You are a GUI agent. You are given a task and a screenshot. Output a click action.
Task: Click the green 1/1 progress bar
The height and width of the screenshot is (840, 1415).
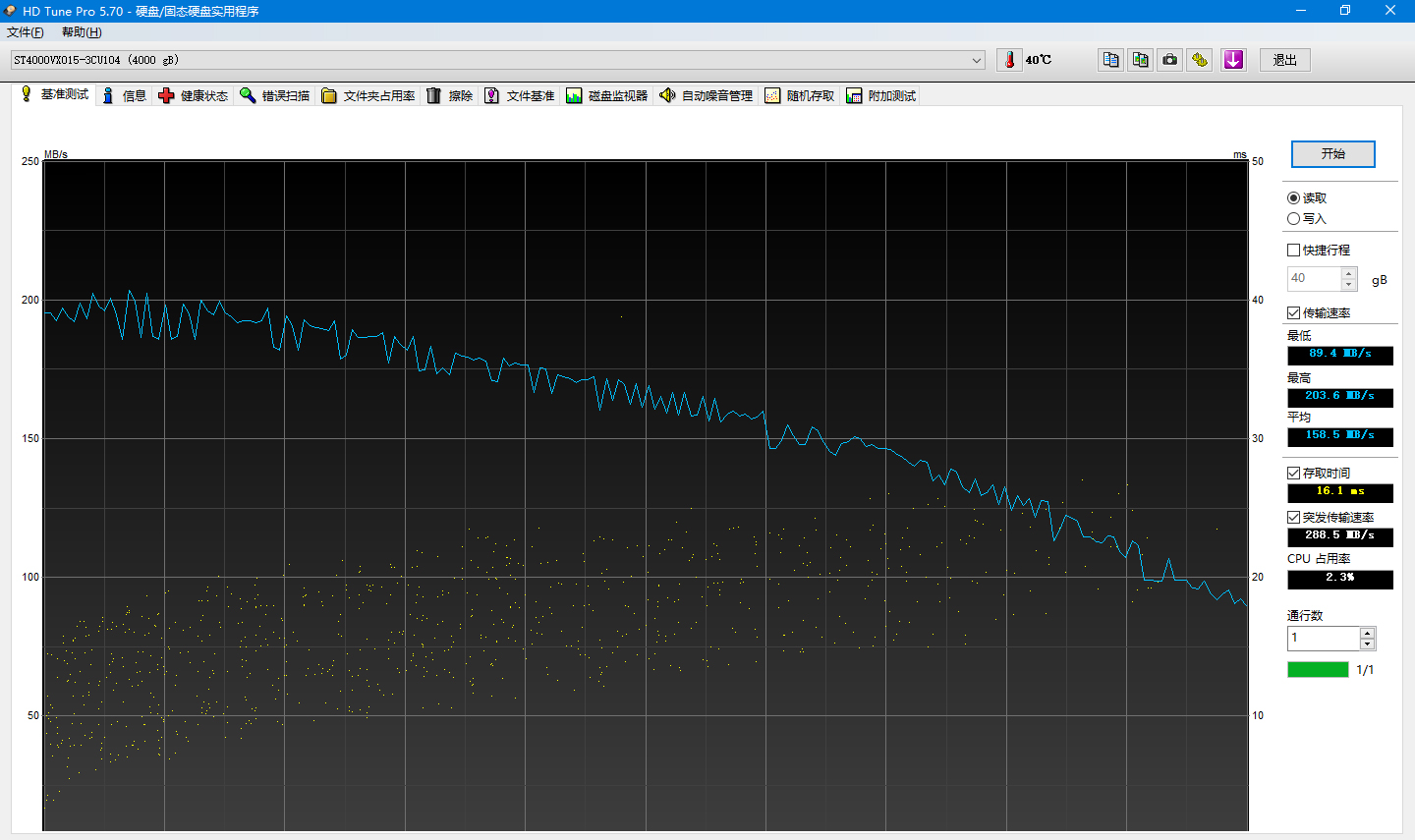pos(1318,670)
